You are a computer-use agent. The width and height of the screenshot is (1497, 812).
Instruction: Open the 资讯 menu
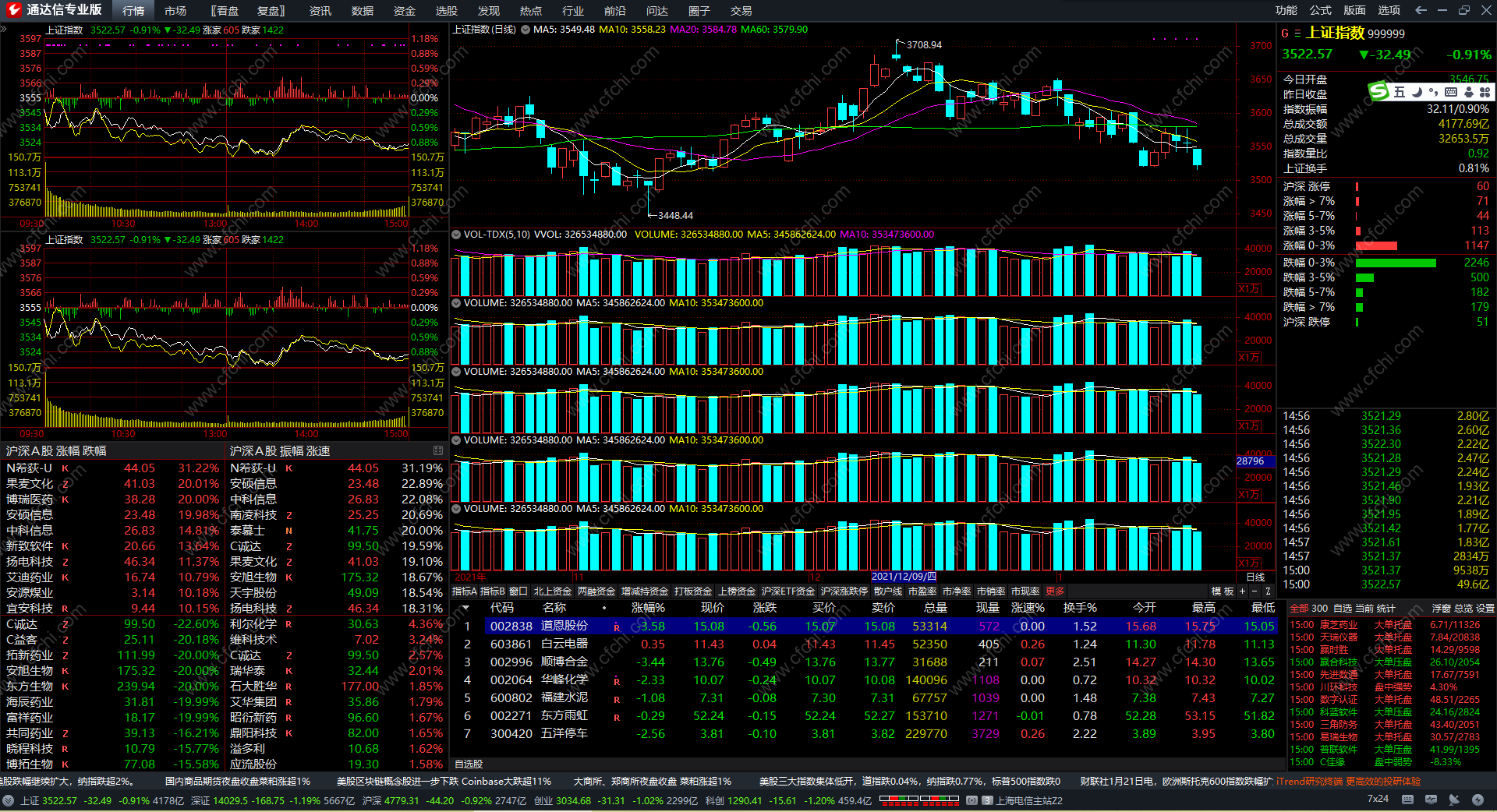(320, 11)
